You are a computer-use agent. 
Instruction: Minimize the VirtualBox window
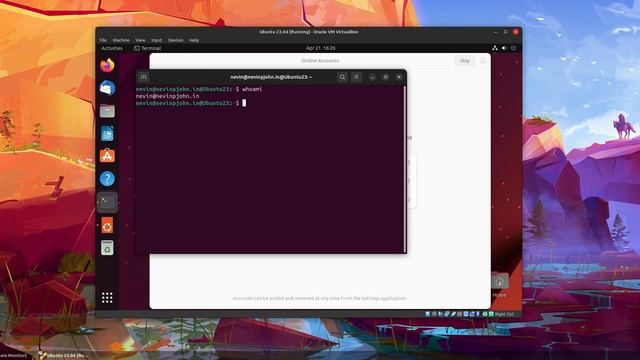pyautogui.click(x=496, y=32)
